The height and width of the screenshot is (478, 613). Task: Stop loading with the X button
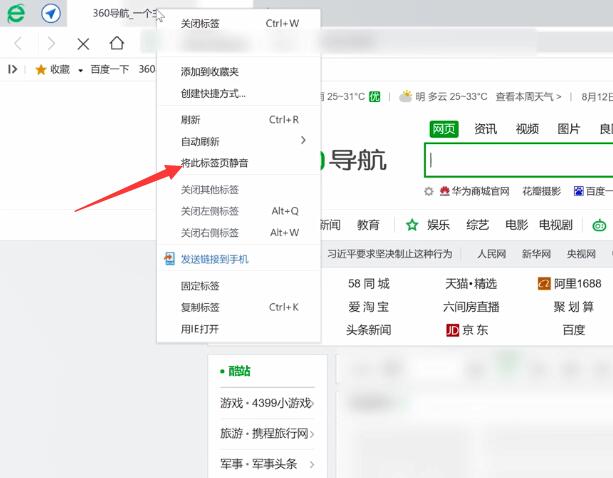(83, 44)
